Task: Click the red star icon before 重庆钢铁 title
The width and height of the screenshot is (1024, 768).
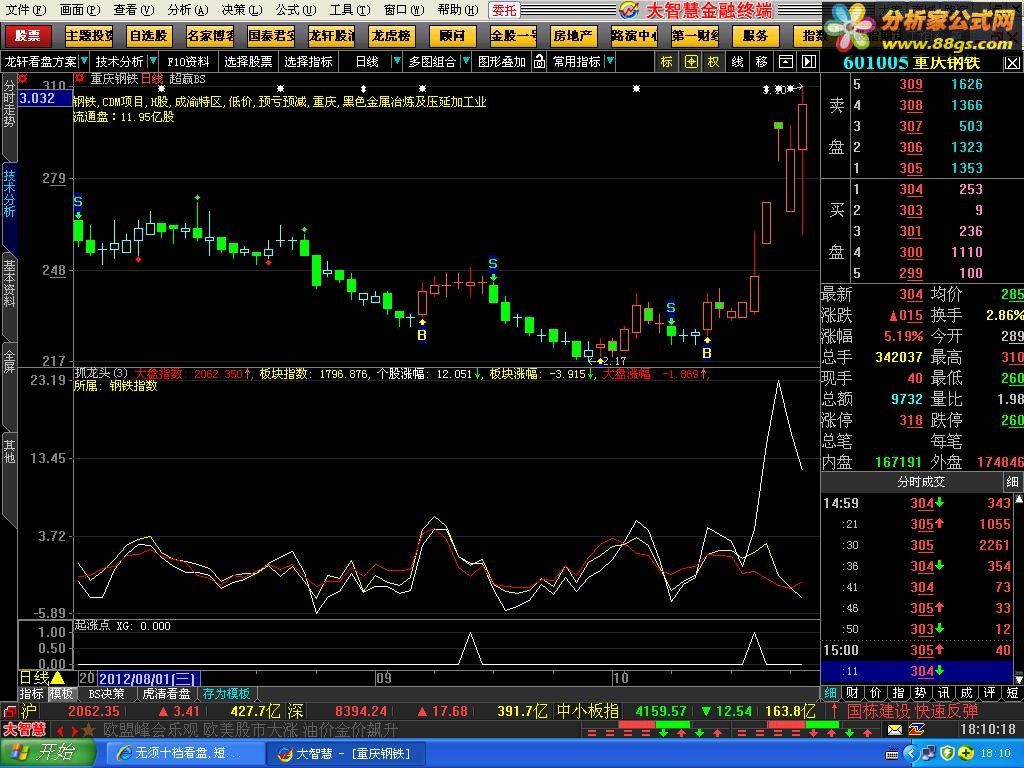Action: click(80, 78)
